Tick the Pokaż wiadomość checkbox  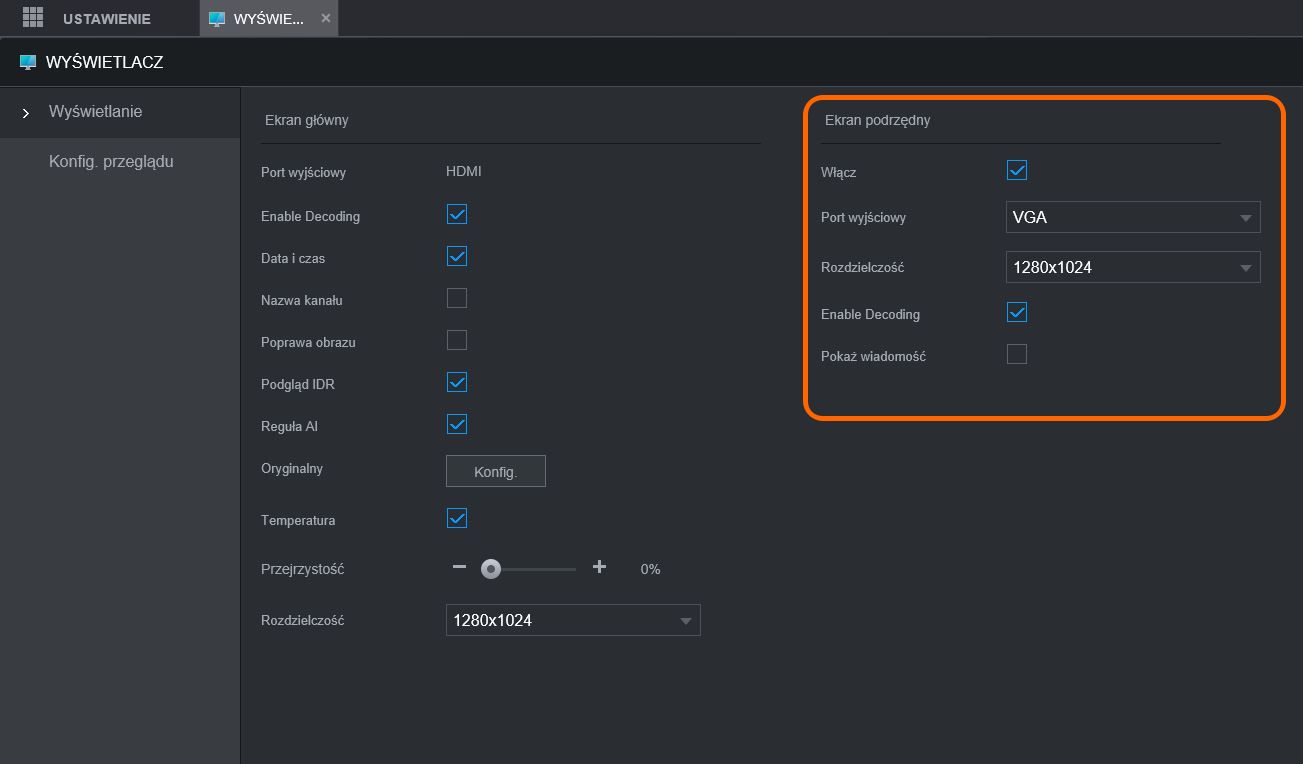1017,355
